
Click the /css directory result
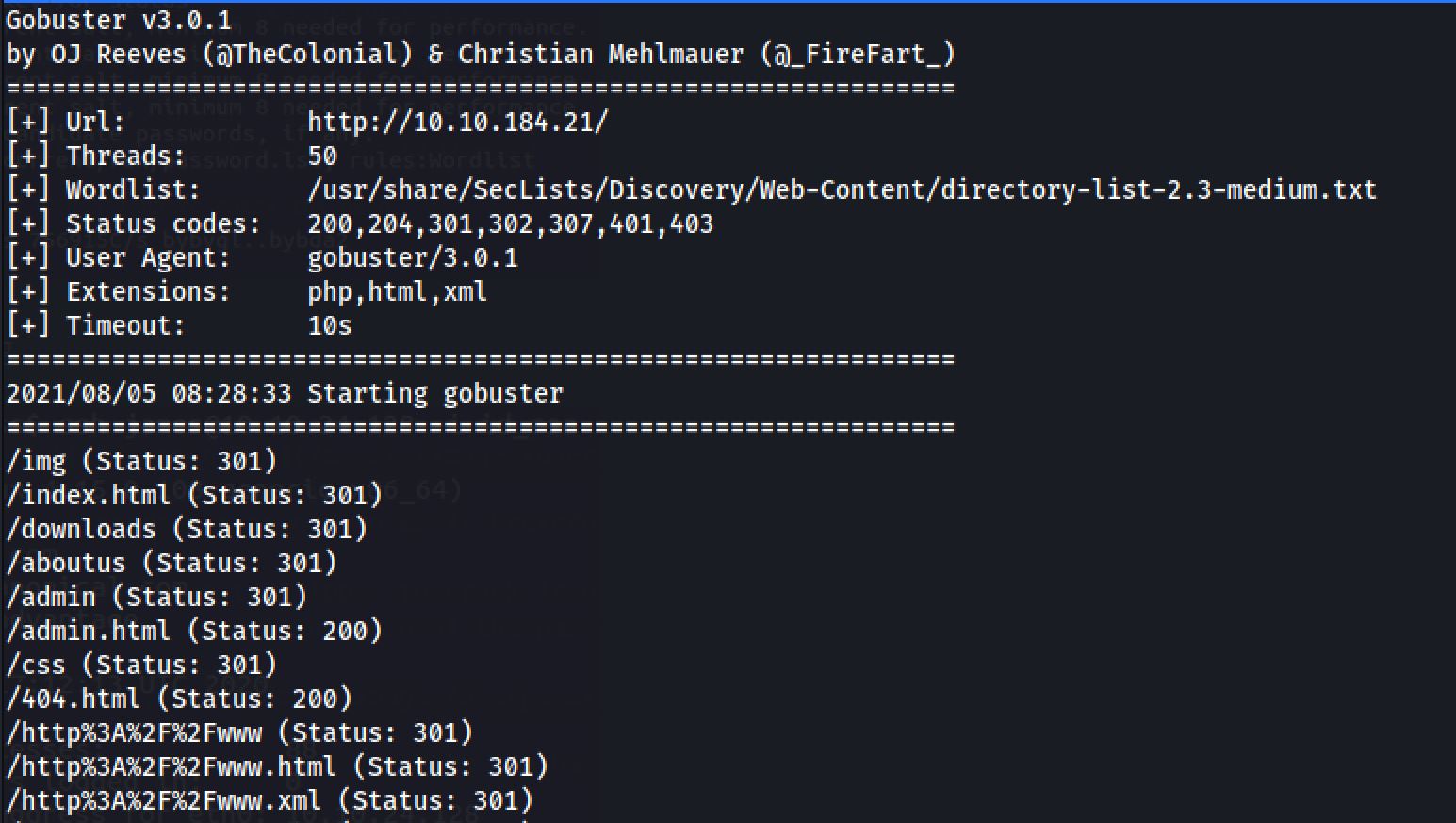pos(141,665)
